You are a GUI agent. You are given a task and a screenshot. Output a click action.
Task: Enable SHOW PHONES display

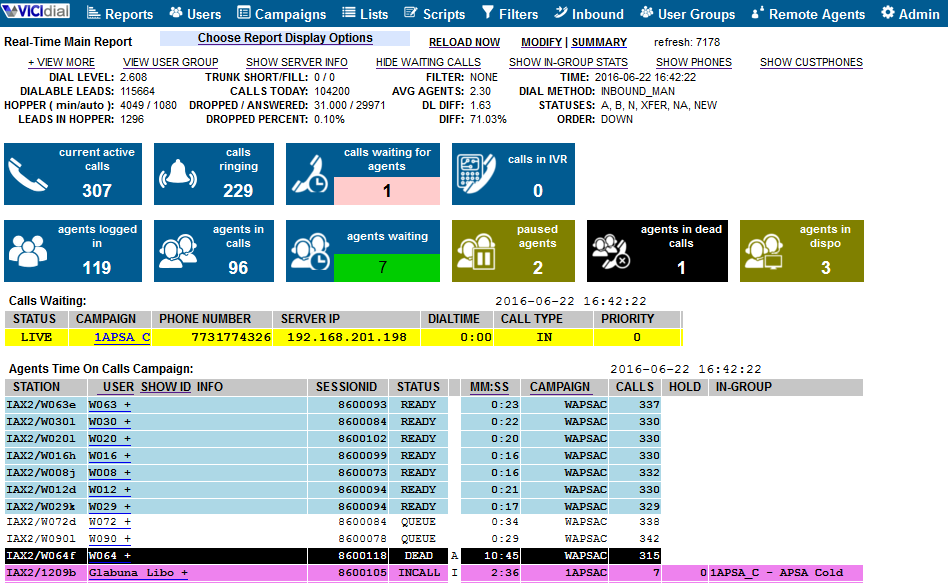coord(693,62)
